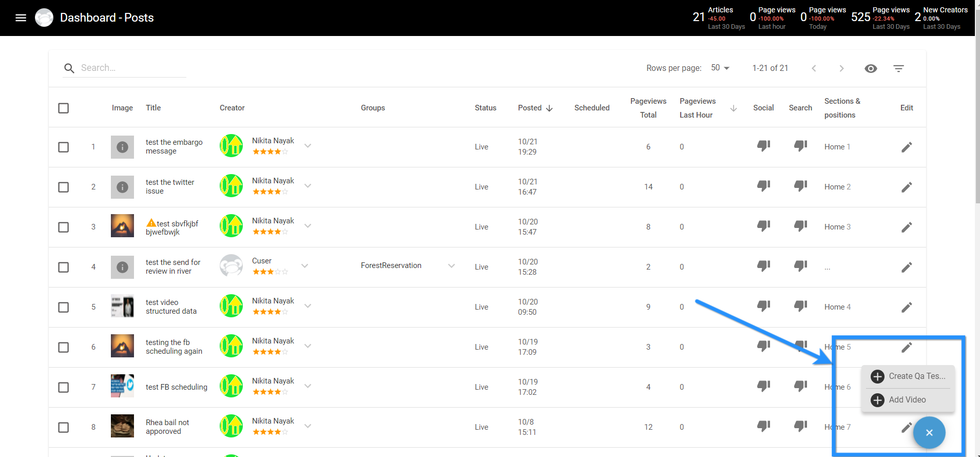Image resolution: width=980 pixels, height=457 pixels.
Task: Go to next page arrow
Action: coord(841,69)
